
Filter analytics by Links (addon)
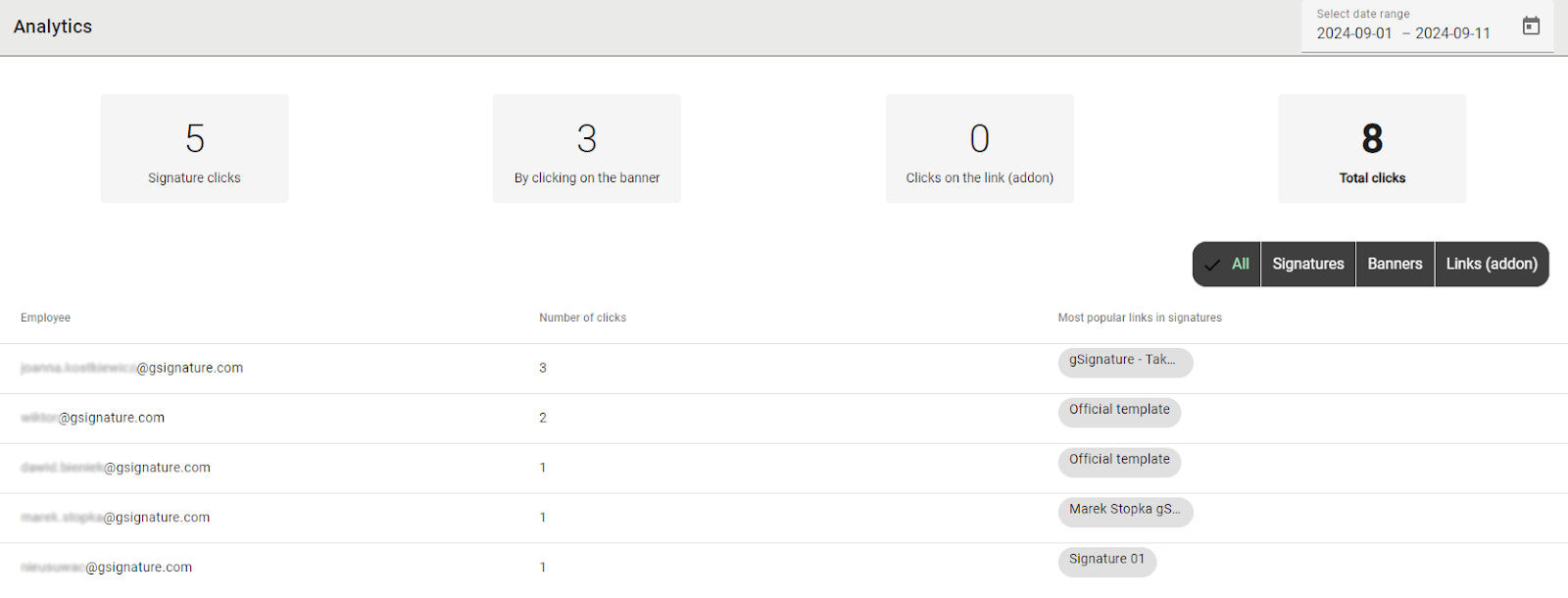1492,264
